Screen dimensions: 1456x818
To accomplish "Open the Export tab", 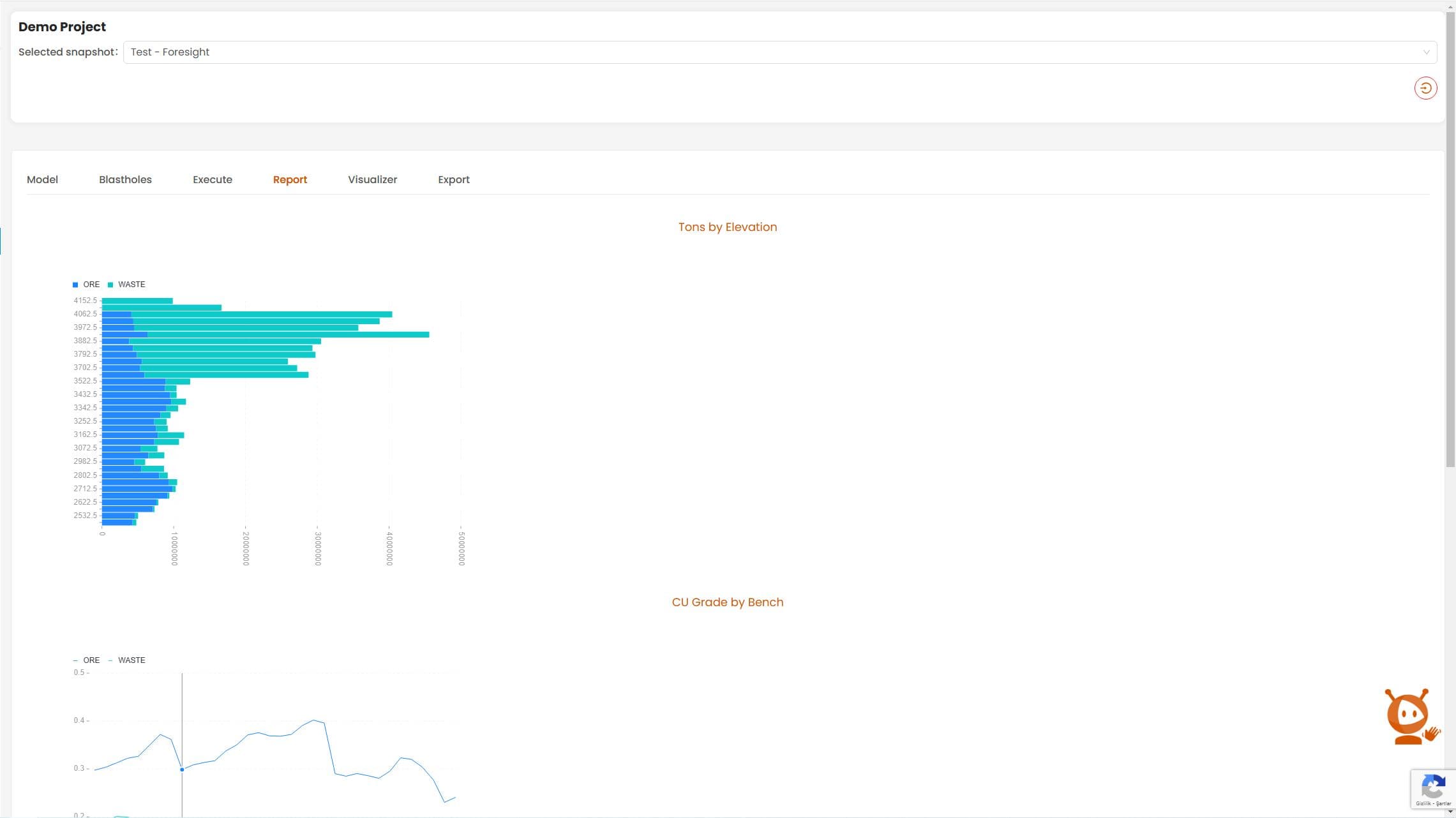I will tap(453, 180).
